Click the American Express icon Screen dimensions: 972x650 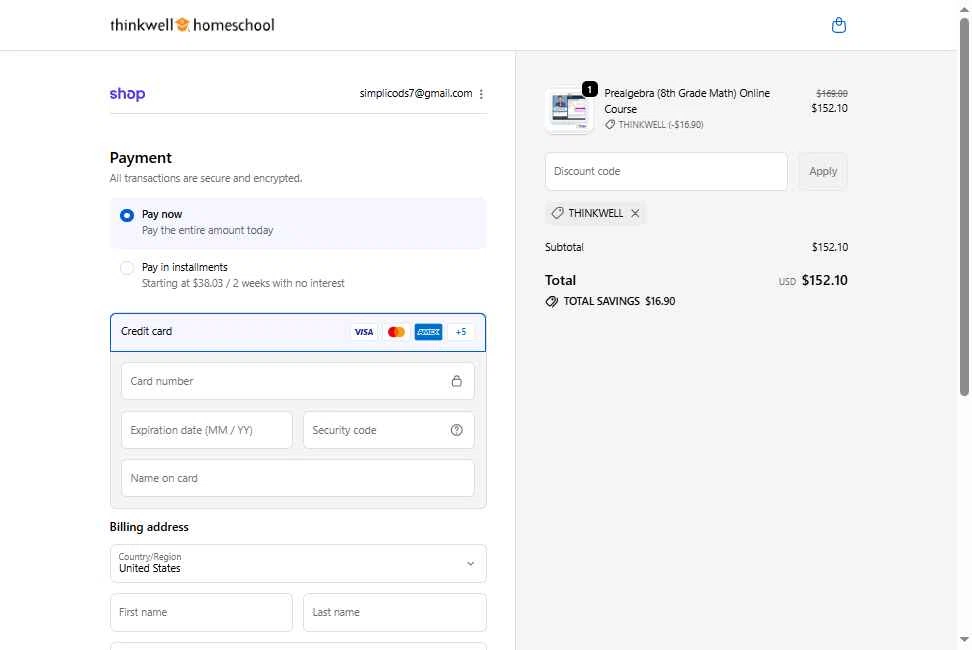coord(428,332)
